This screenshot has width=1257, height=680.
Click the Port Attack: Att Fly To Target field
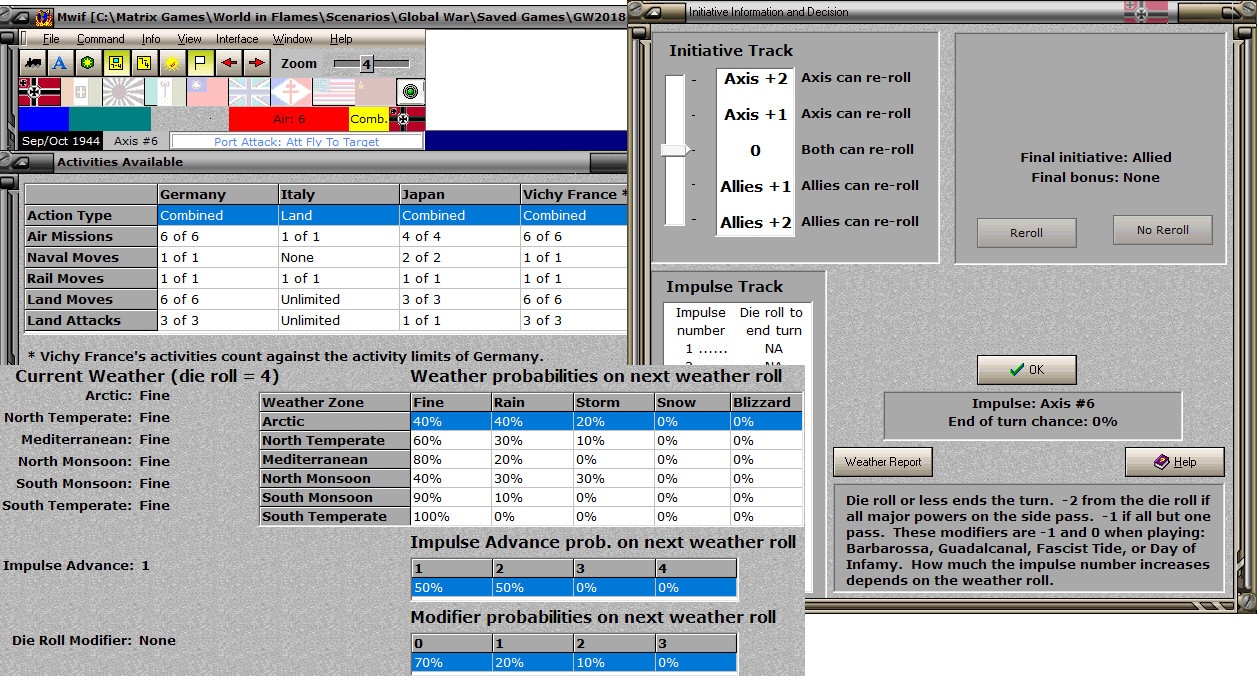click(x=296, y=142)
